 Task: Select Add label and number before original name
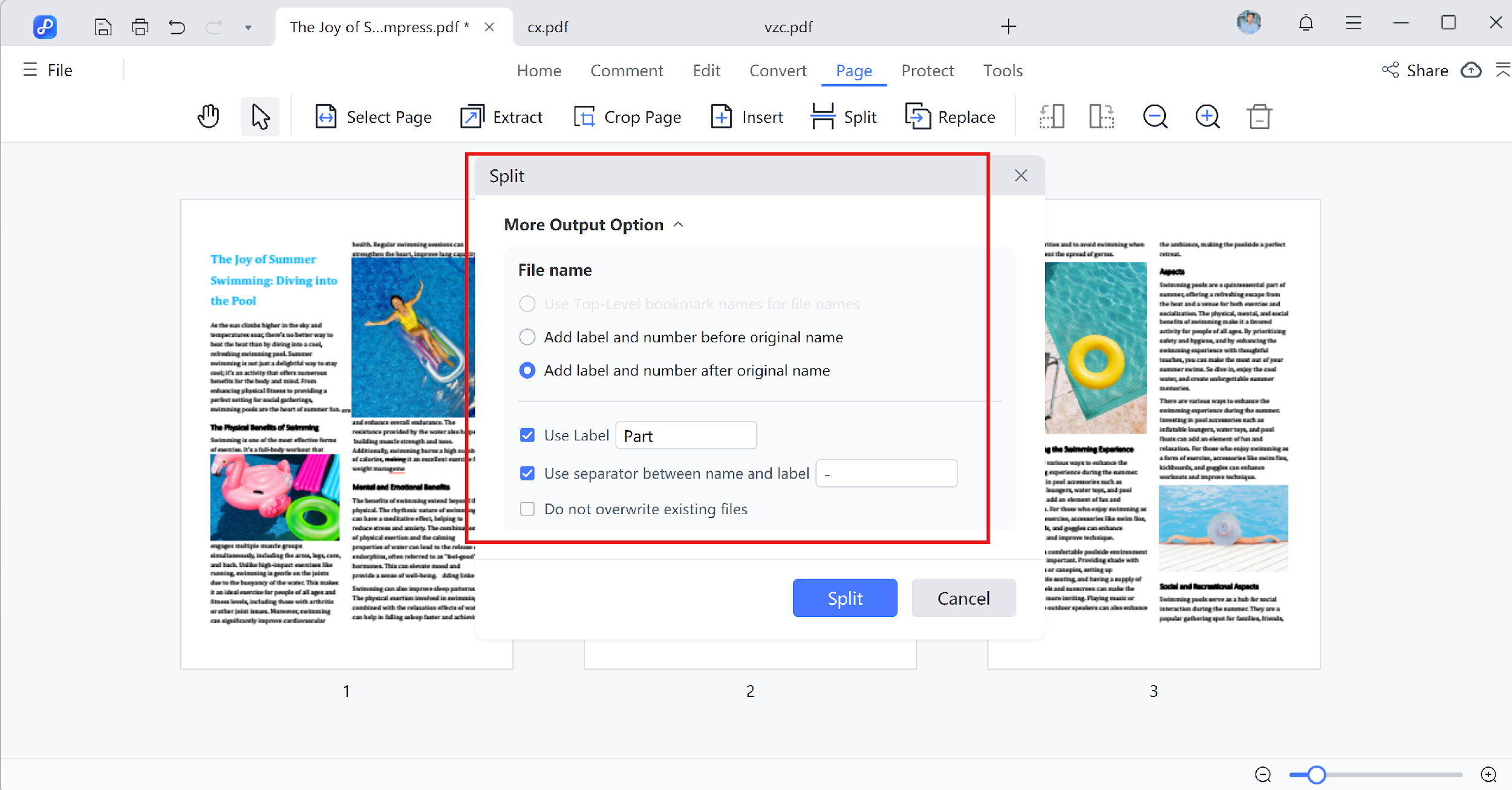click(527, 337)
